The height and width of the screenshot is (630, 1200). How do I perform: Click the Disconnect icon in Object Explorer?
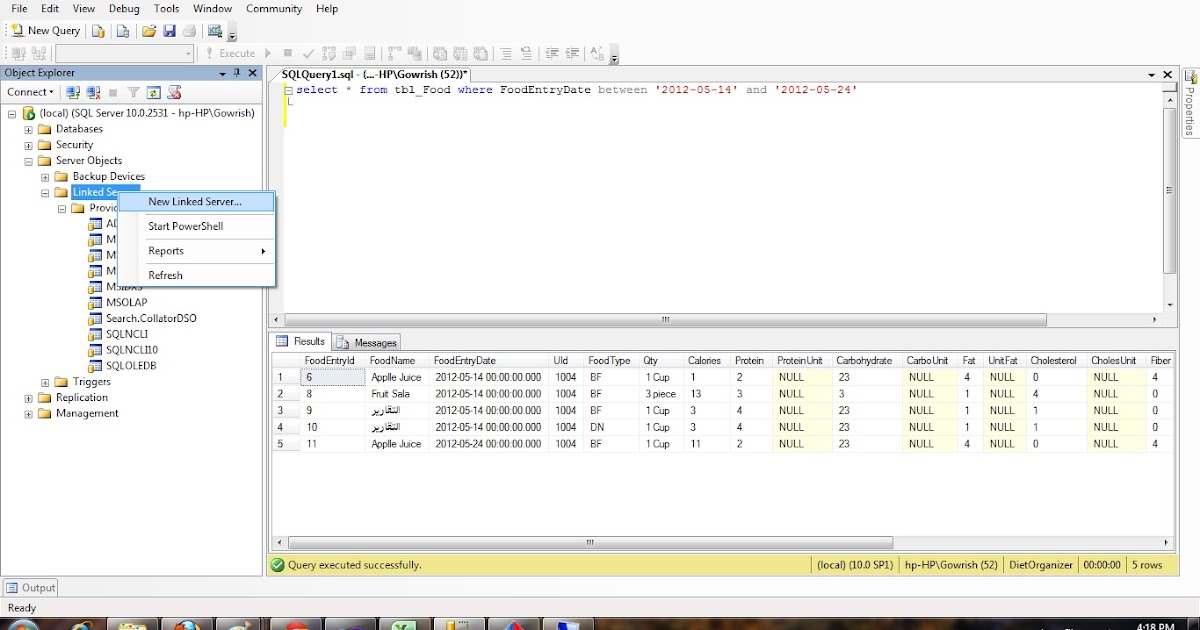(x=93, y=92)
